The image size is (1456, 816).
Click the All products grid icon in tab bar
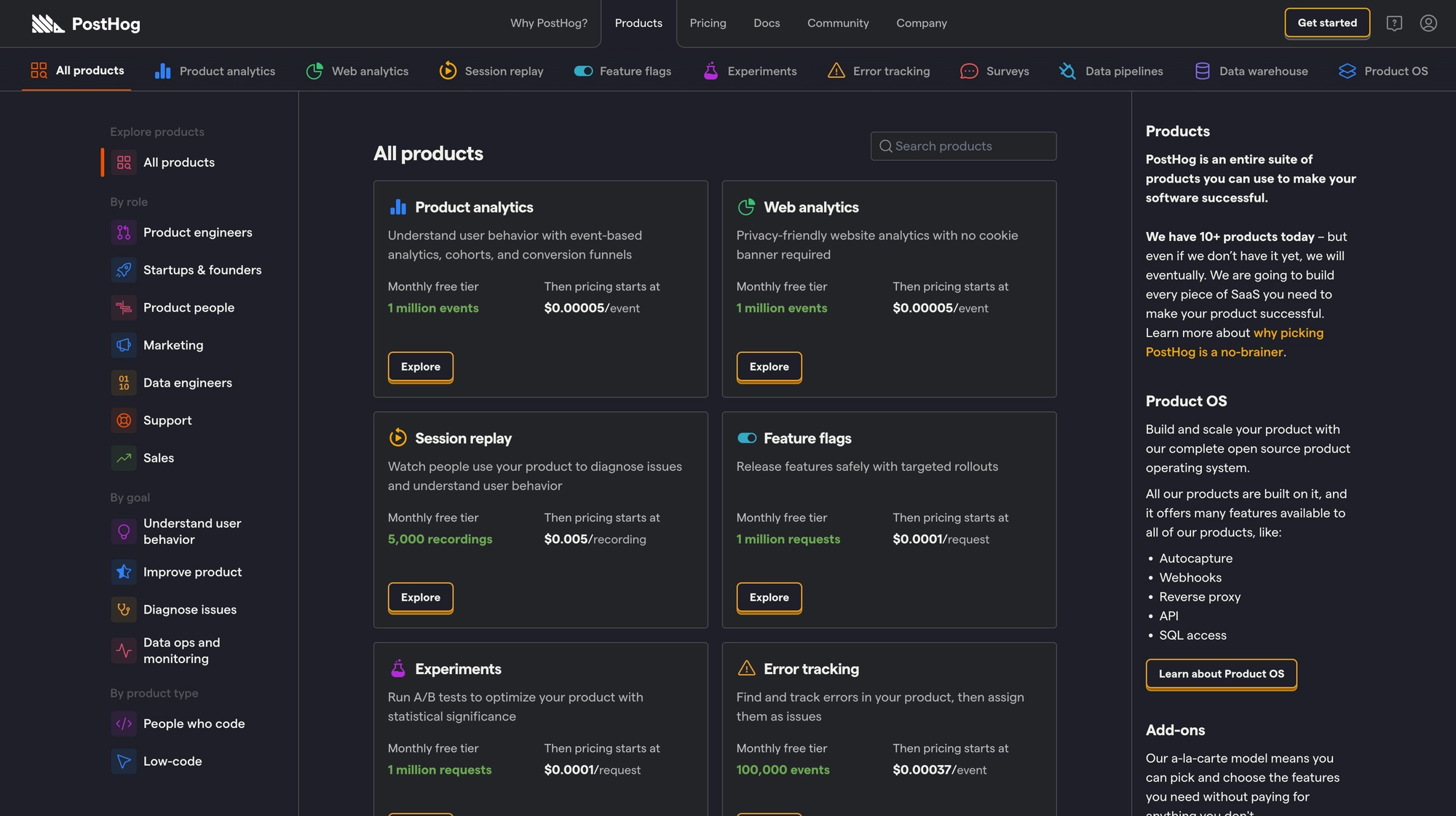(x=39, y=71)
